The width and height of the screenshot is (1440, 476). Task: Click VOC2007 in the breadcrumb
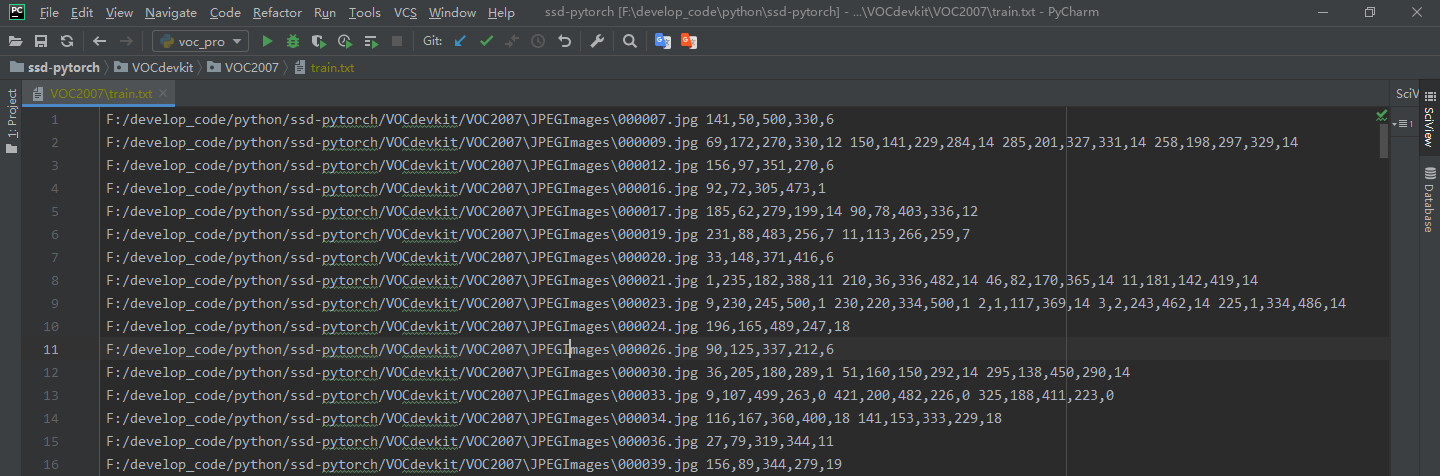tap(244, 68)
